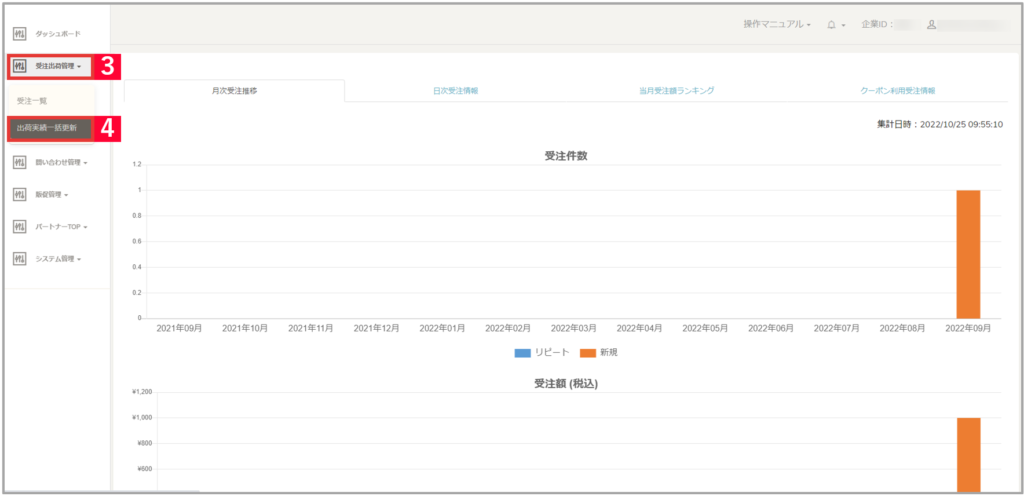
Task: Click the orange 2022年09月 bar in 受注件数 chart
Action: 968,254
